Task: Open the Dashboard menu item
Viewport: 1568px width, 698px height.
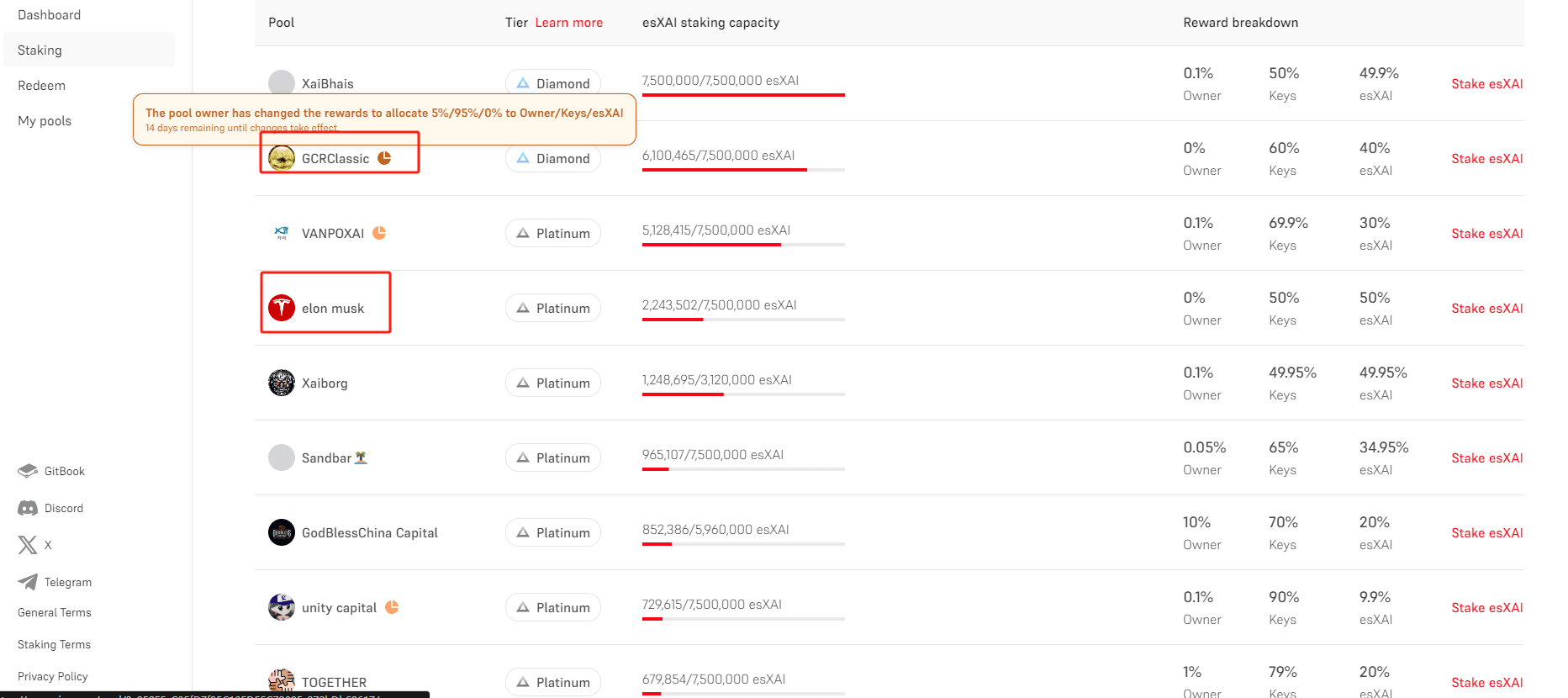Action: [50, 15]
